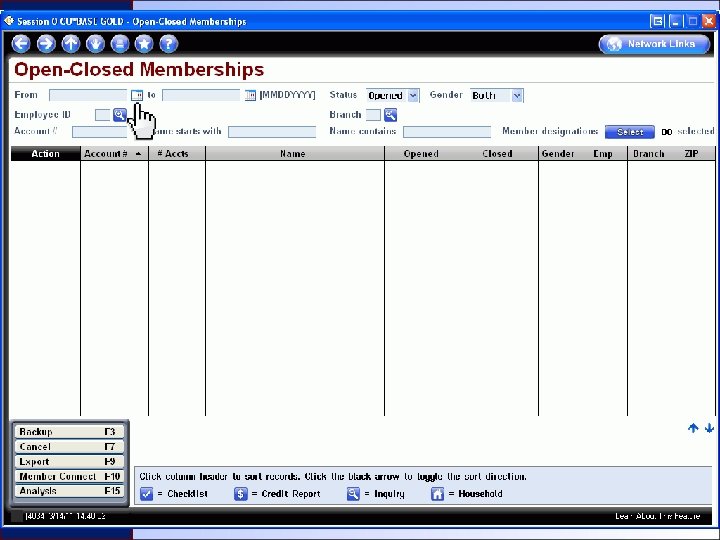720x540 pixels.
Task: Sort by the Opened column header
Action: (421, 154)
